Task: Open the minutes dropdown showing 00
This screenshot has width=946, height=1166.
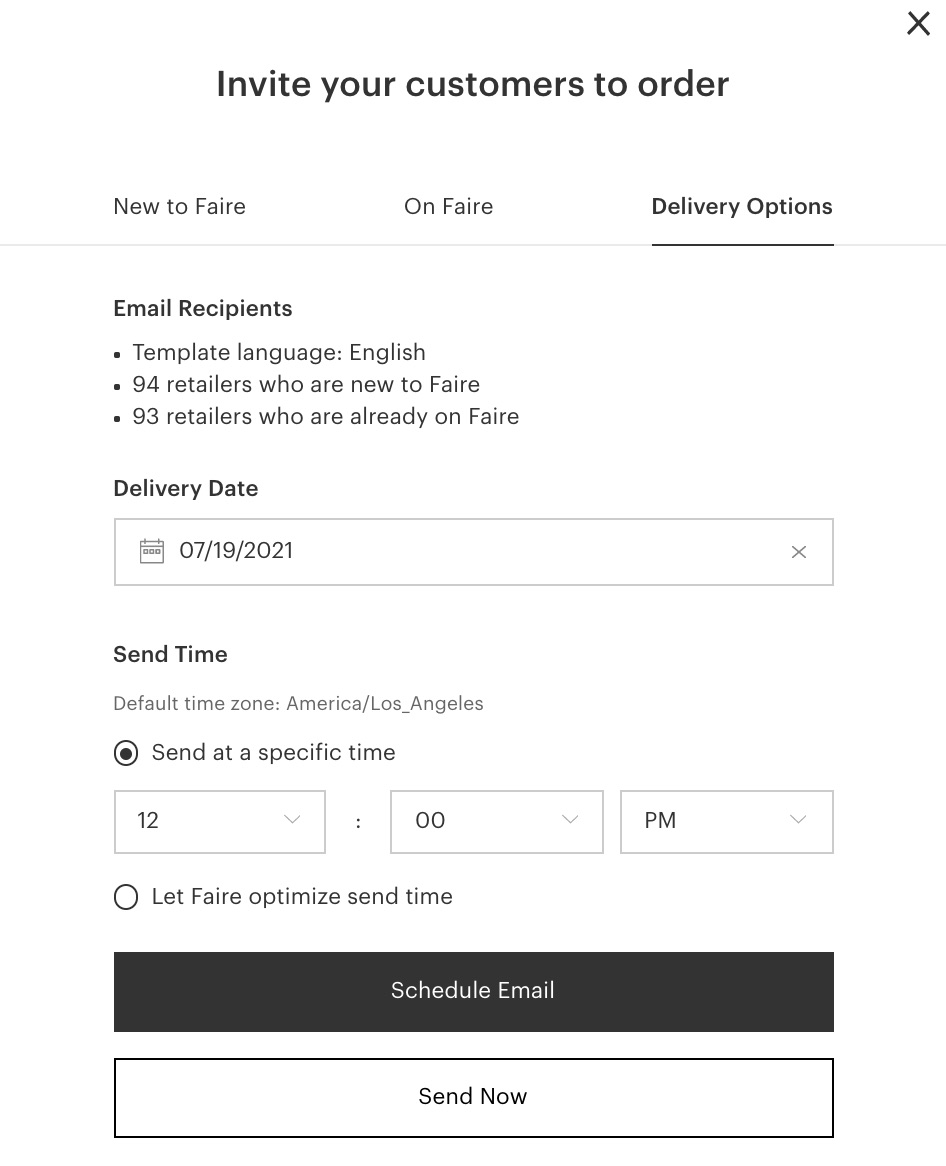Action: [496, 821]
